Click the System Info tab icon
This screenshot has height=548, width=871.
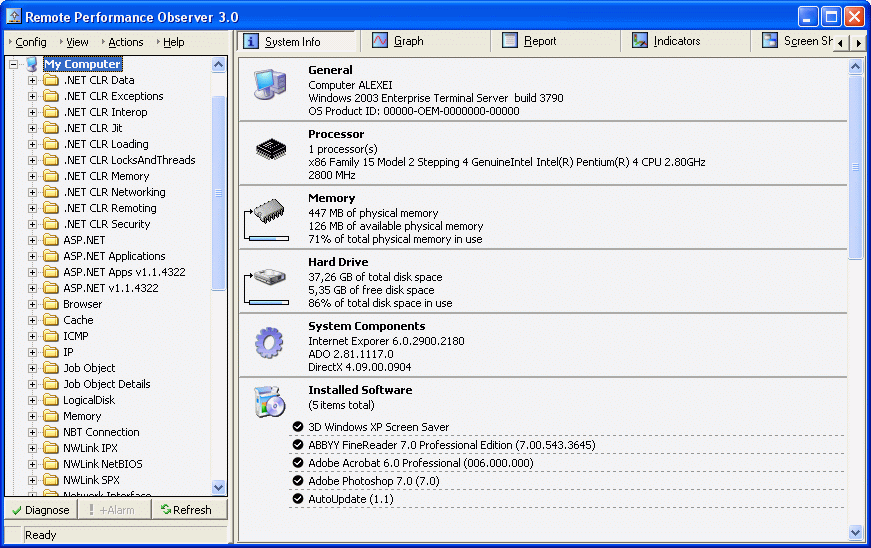coord(251,41)
